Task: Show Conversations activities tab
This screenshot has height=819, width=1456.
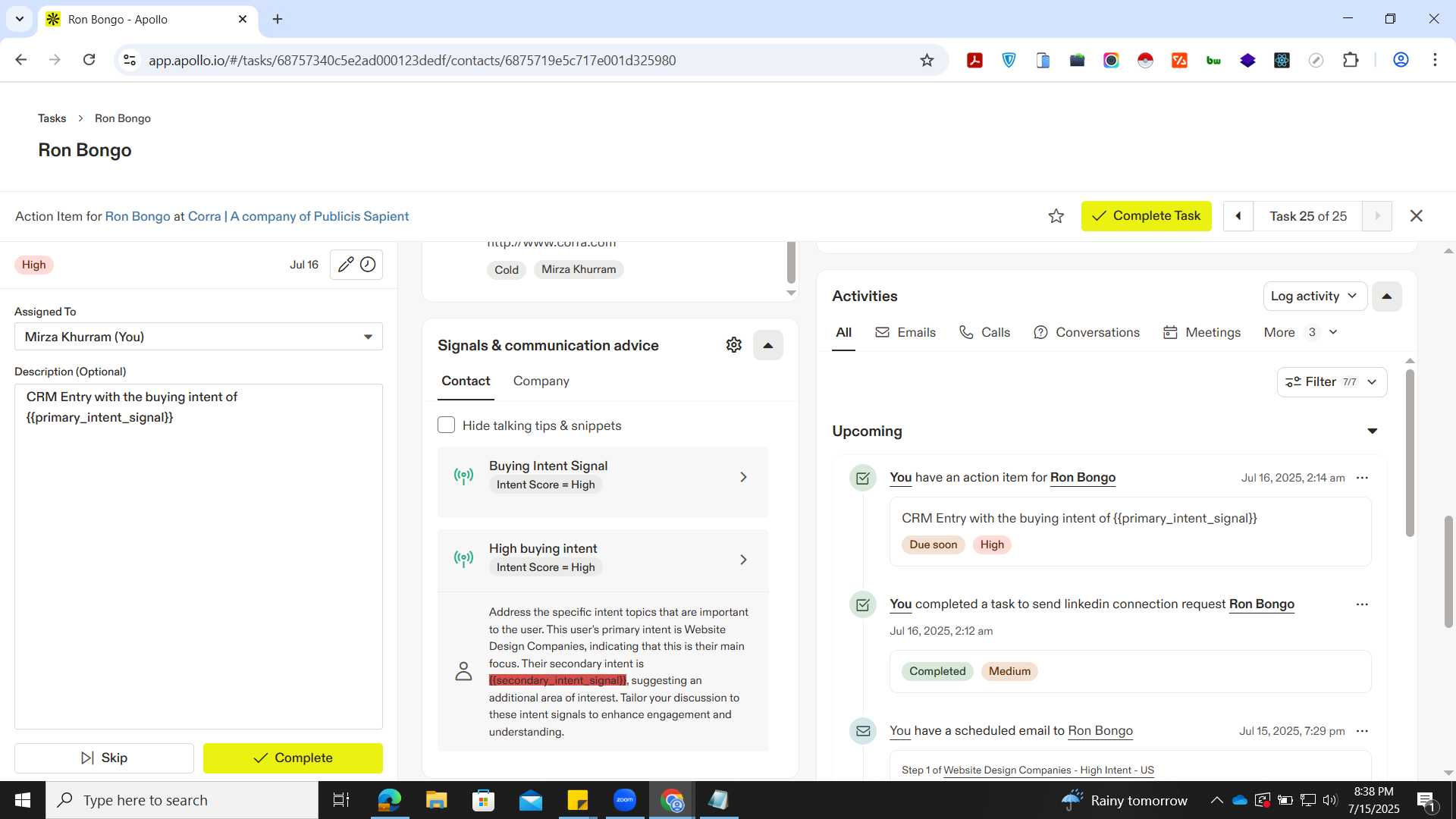Action: point(1086,333)
